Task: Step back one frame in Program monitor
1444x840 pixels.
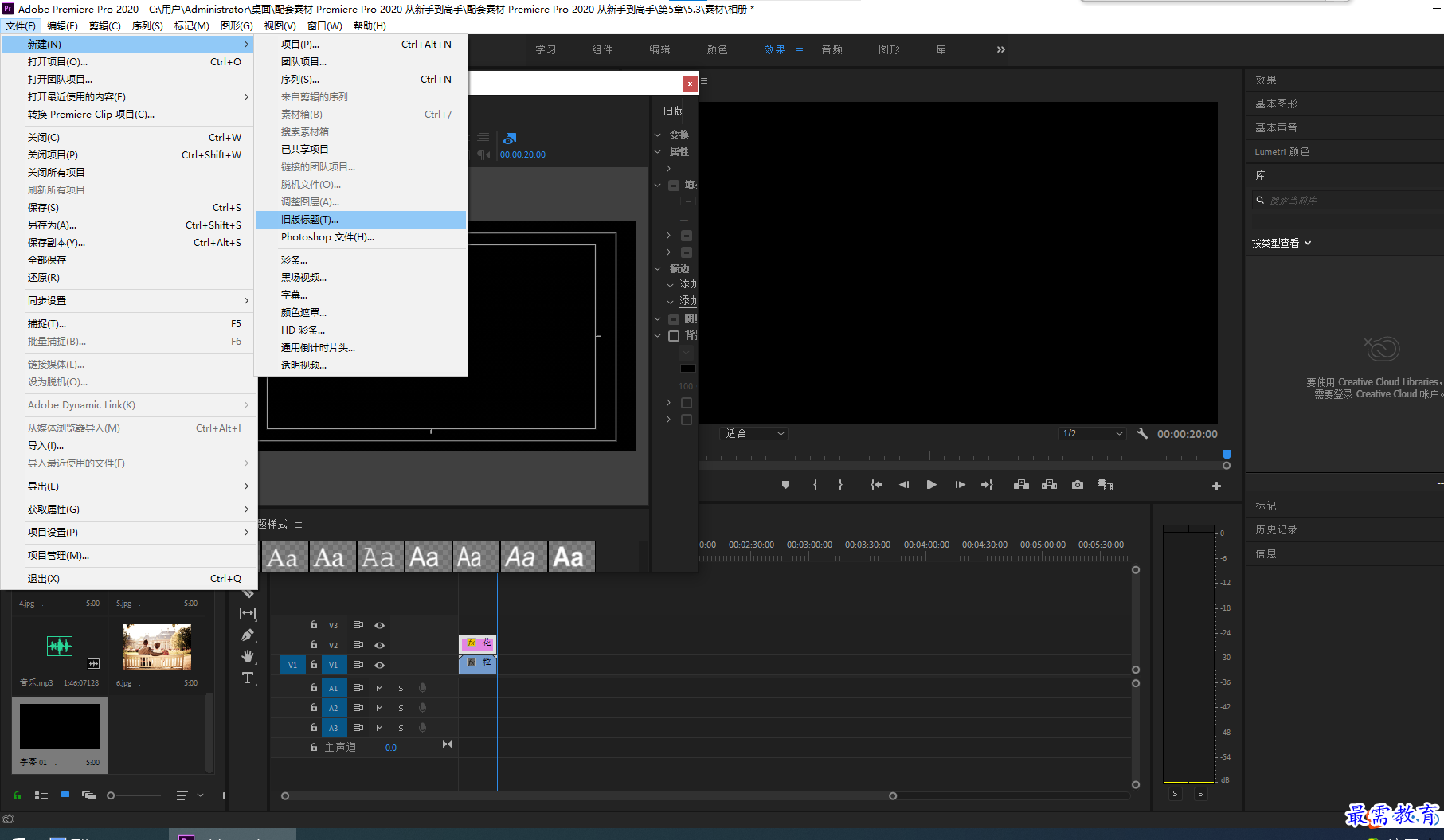Action: (x=904, y=485)
